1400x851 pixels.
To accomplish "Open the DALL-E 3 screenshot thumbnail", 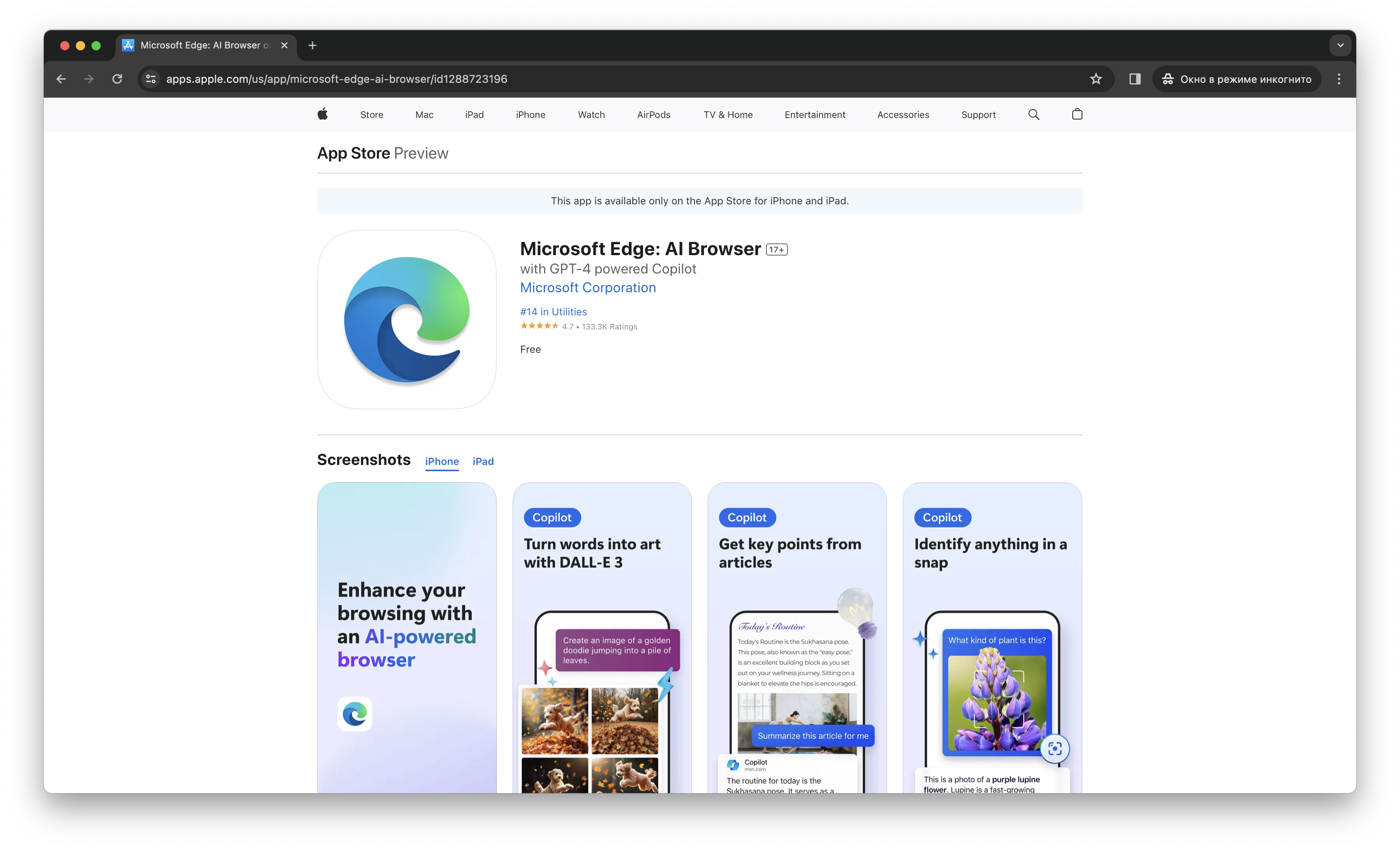I will (x=602, y=636).
